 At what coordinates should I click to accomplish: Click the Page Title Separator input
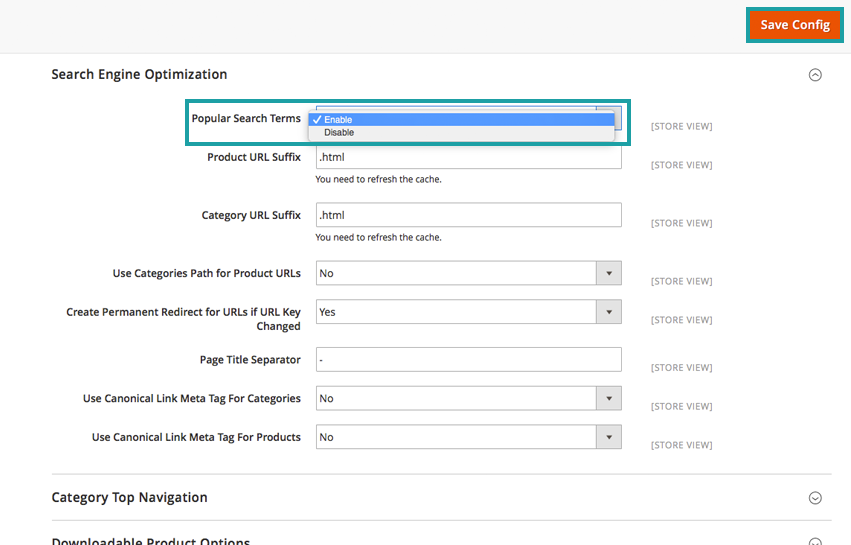[468, 360]
